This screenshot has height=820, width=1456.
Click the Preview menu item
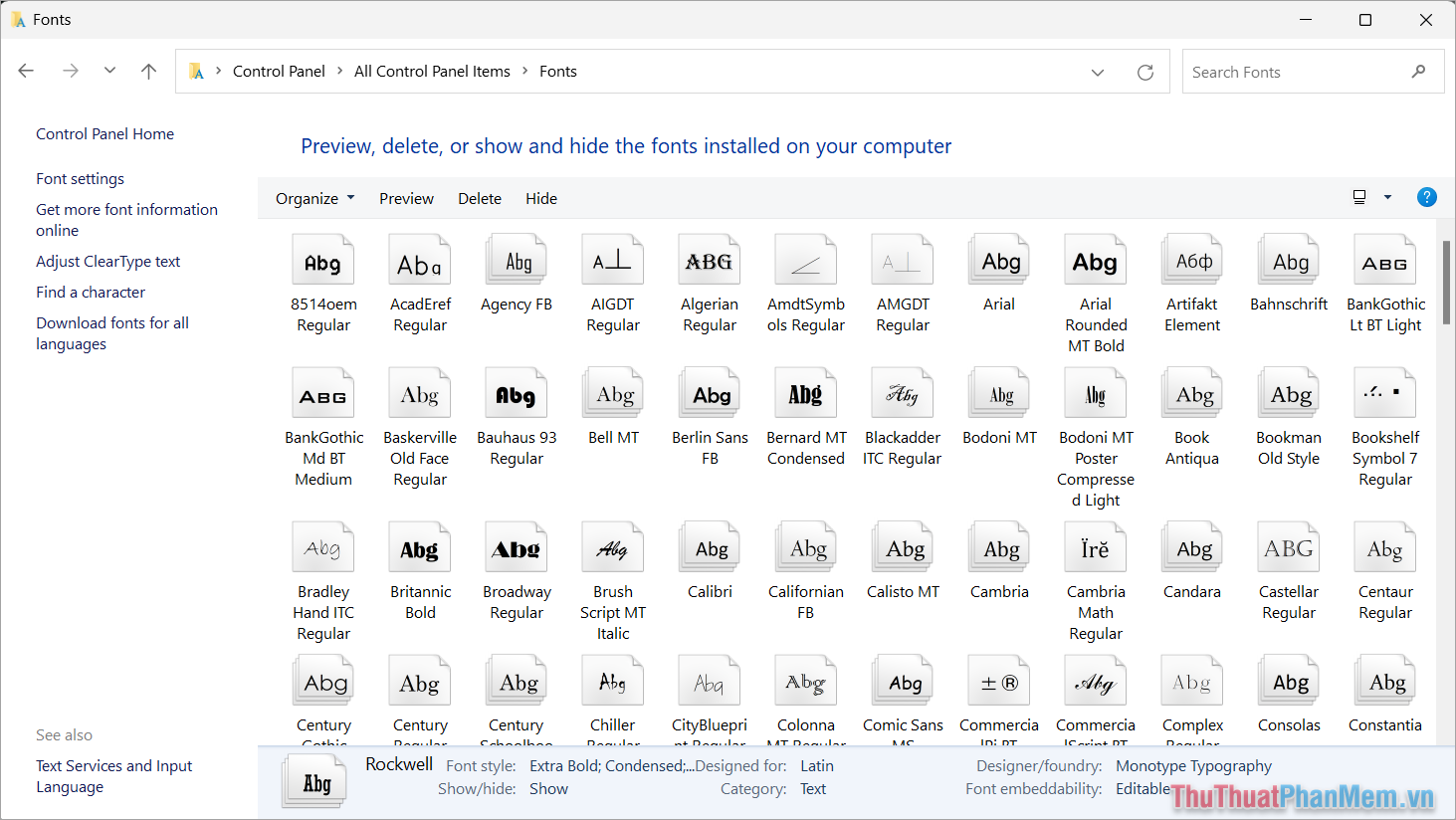click(406, 198)
